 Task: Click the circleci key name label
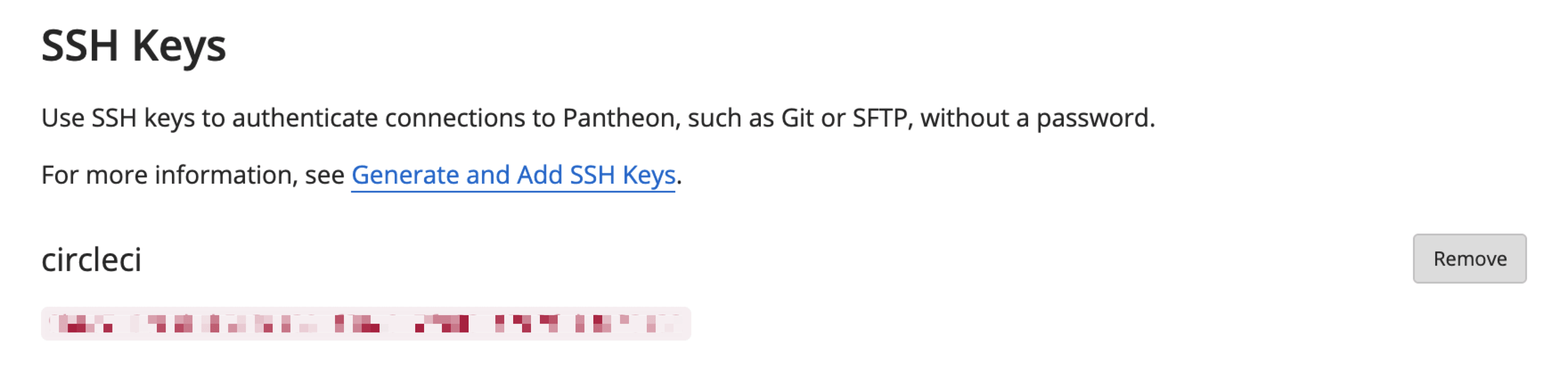click(x=91, y=259)
